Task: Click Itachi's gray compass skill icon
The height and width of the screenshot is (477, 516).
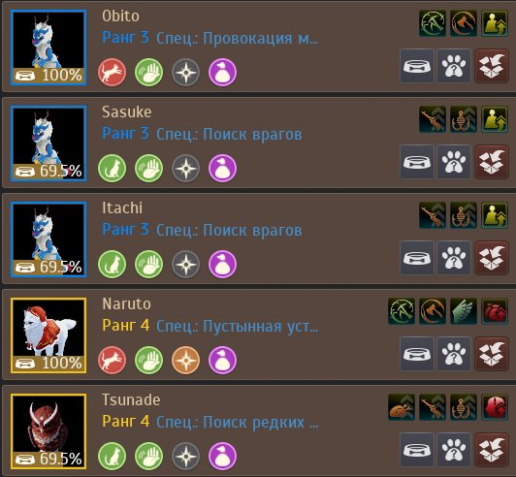Action: tap(186, 264)
